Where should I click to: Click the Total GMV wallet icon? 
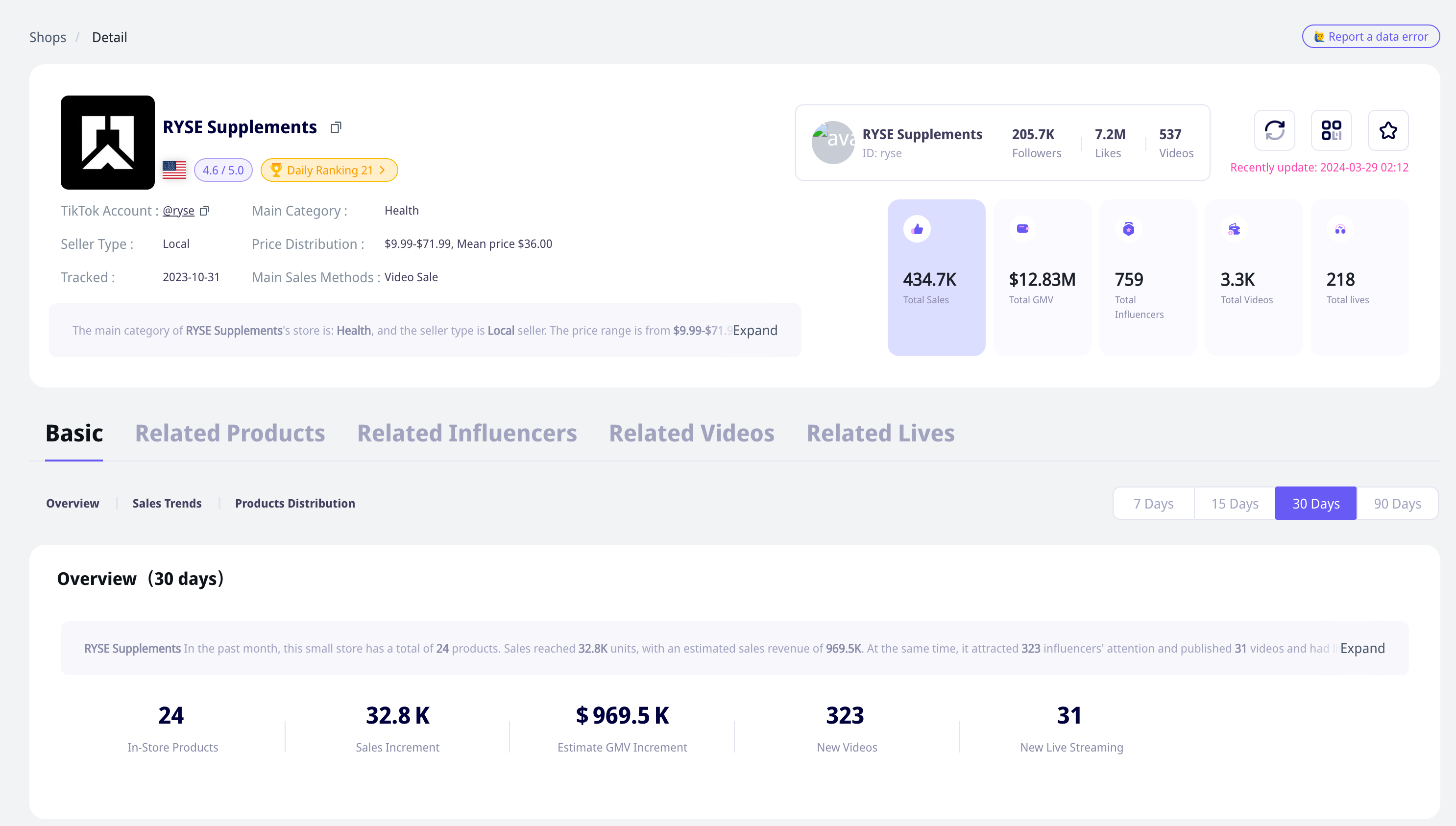point(1022,229)
